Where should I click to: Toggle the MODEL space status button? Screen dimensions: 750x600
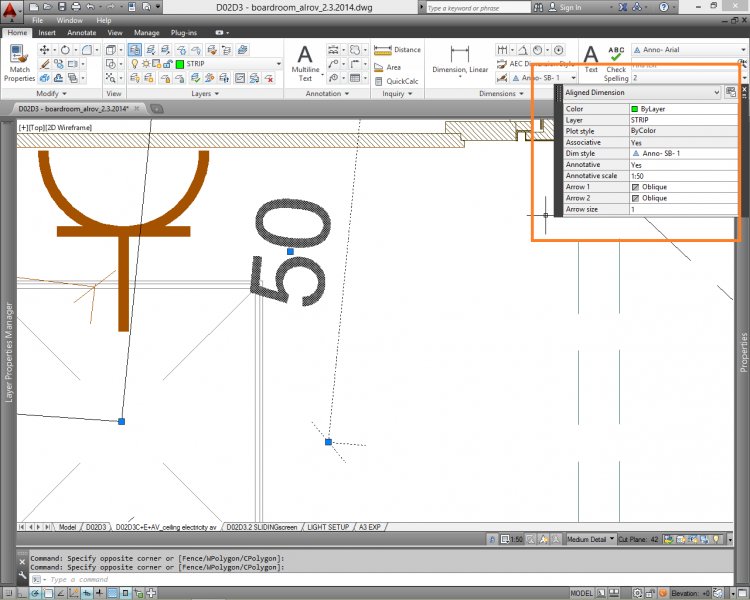580,593
